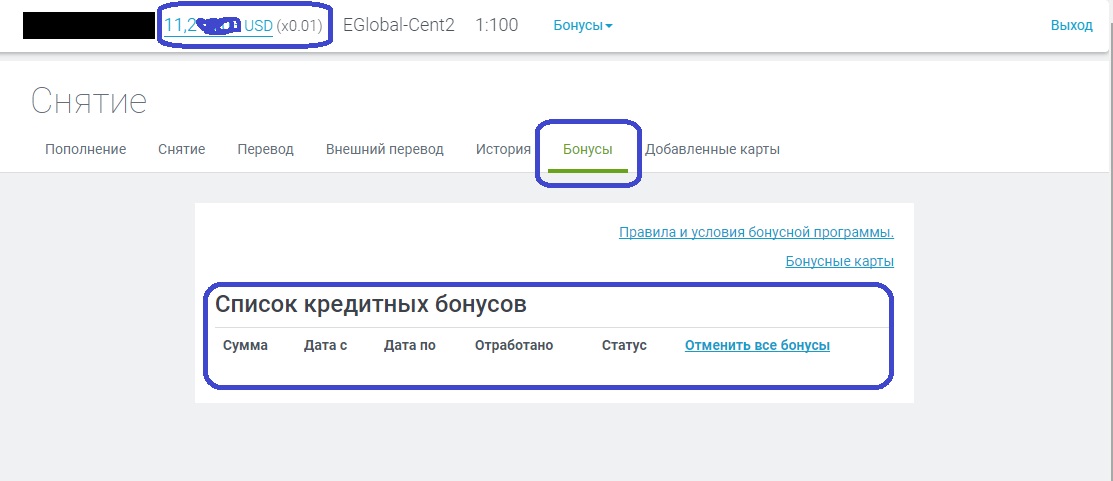Switch to the Перевод tab
Screen dimensions: 1113x481
[265, 149]
